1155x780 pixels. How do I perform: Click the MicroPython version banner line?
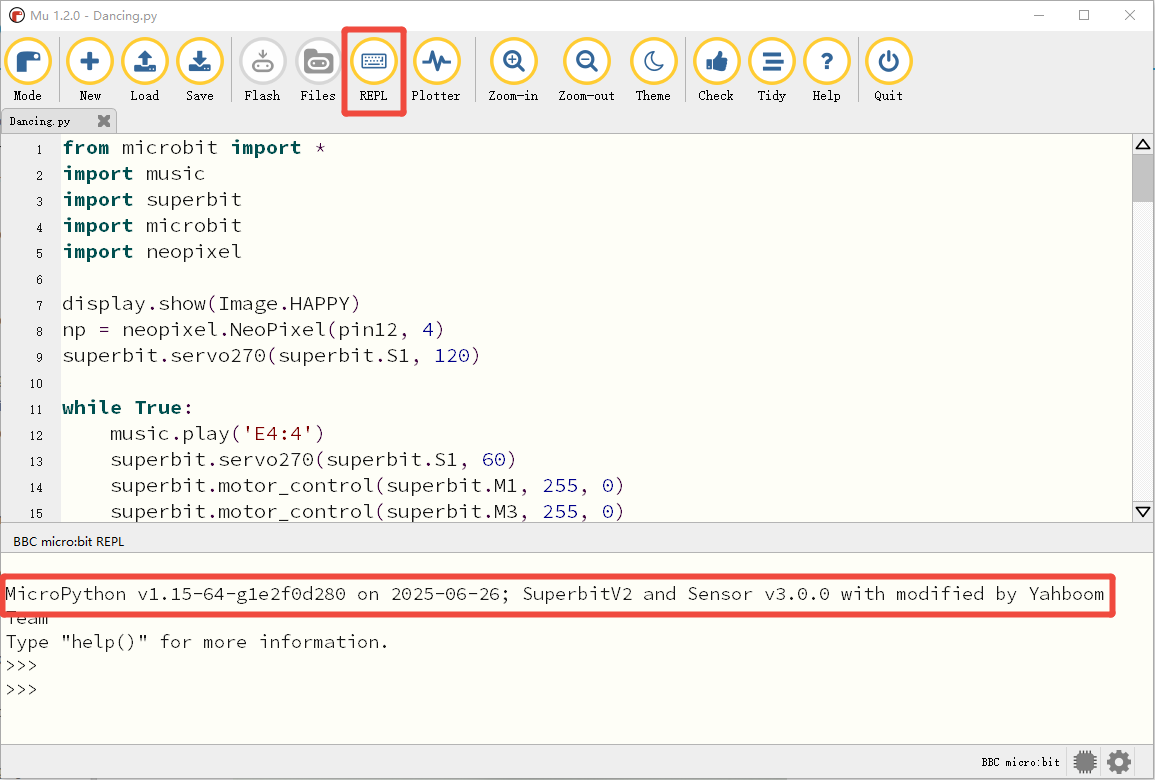(x=555, y=594)
